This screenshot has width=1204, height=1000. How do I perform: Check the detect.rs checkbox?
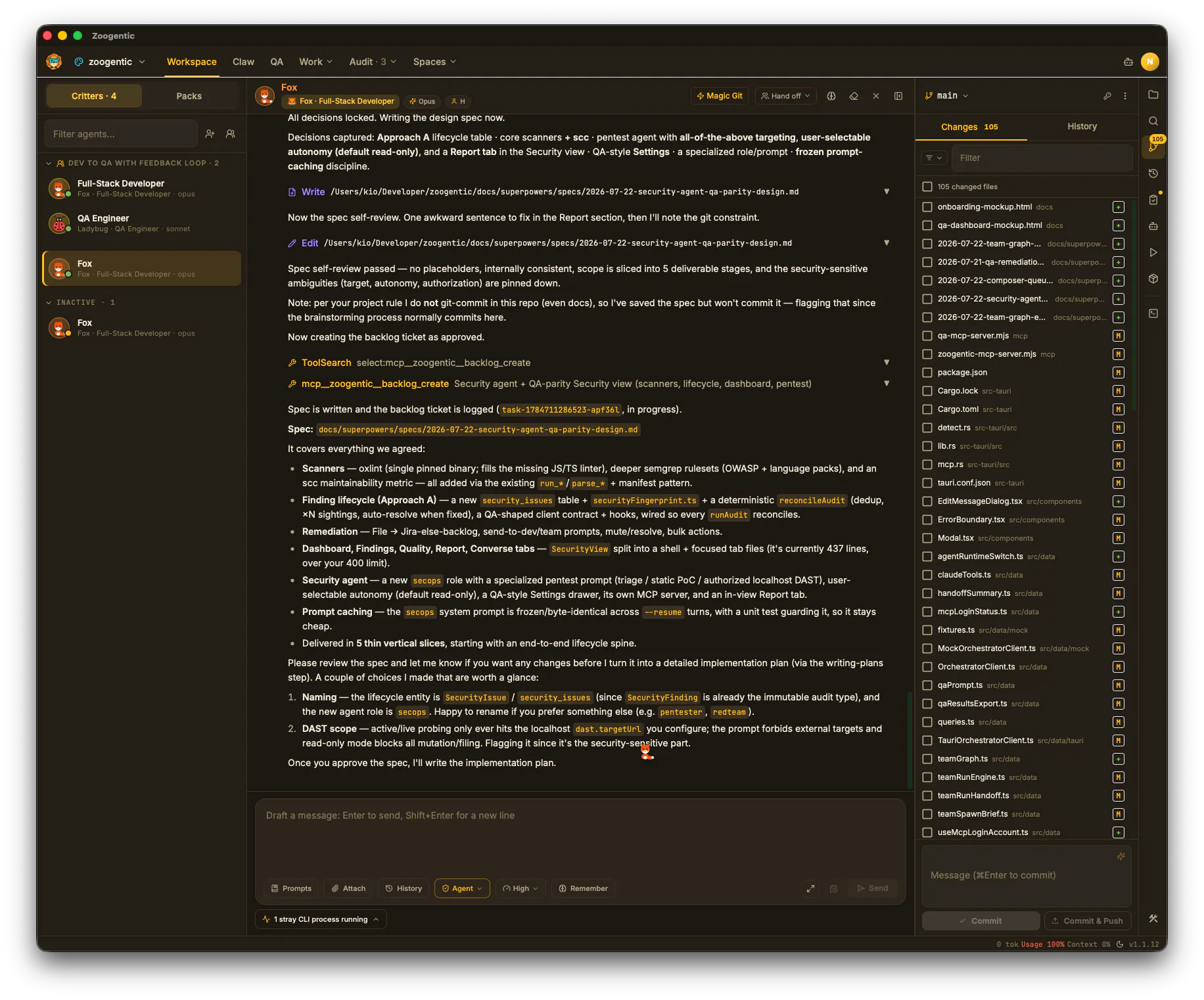pos(927,428)
